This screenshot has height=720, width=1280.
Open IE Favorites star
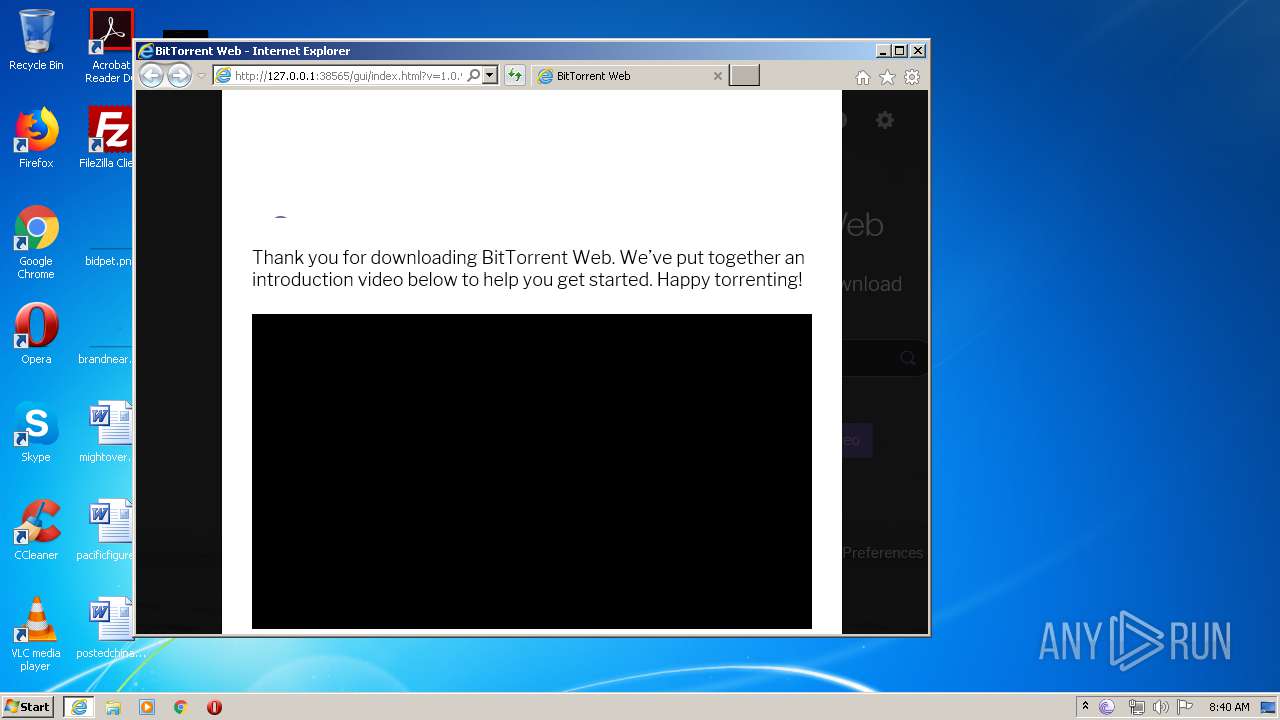tap(887, 77)
